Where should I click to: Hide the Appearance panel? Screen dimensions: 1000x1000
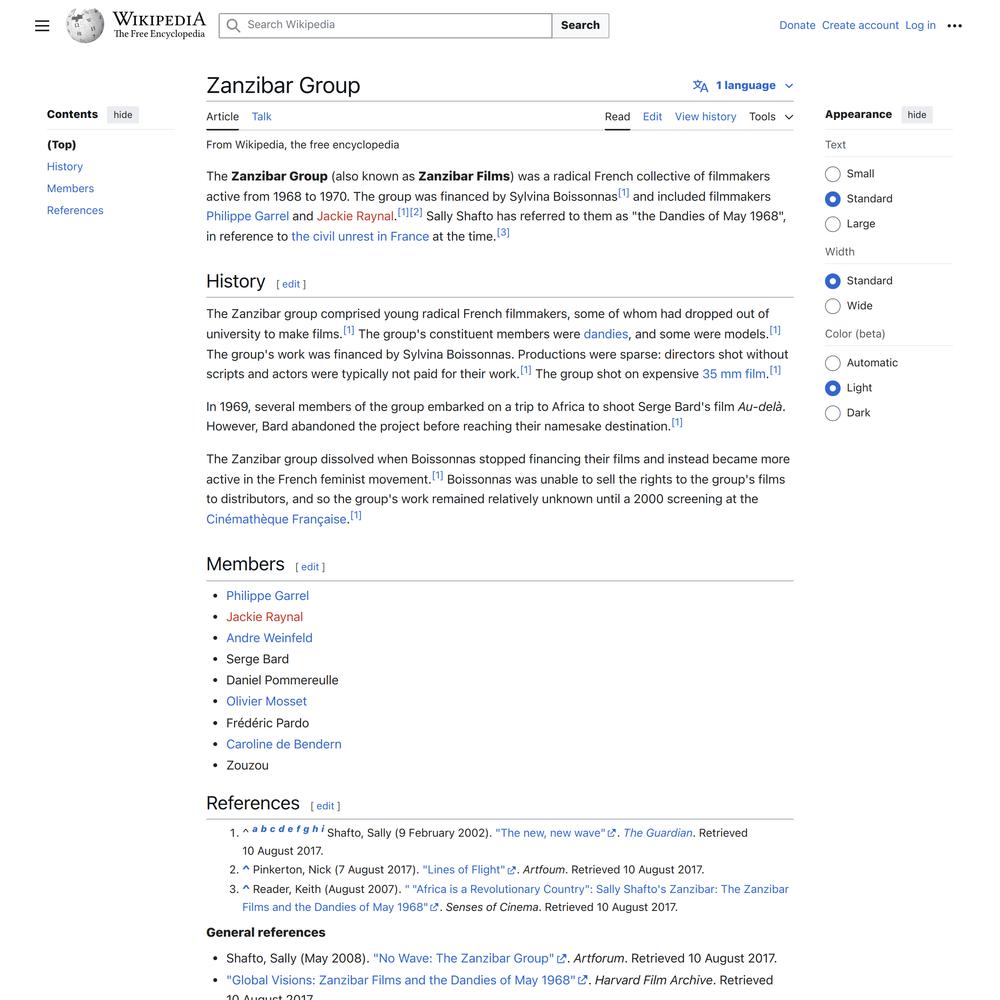pos(916,115)
